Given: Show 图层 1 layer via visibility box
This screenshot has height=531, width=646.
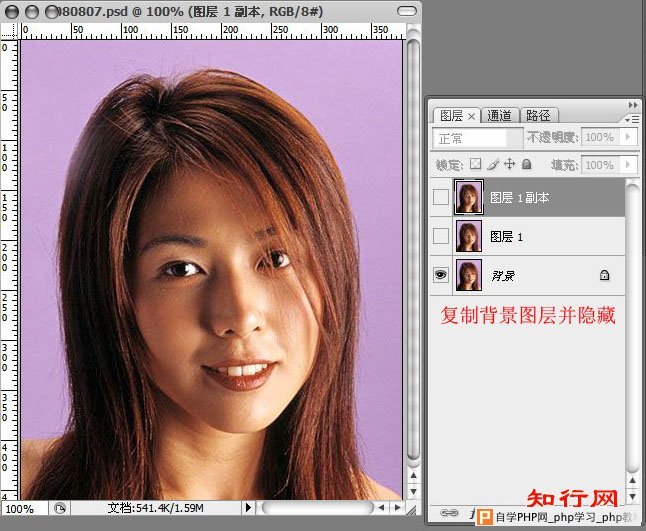Looking at the screenshot, I should click(441, 236).
